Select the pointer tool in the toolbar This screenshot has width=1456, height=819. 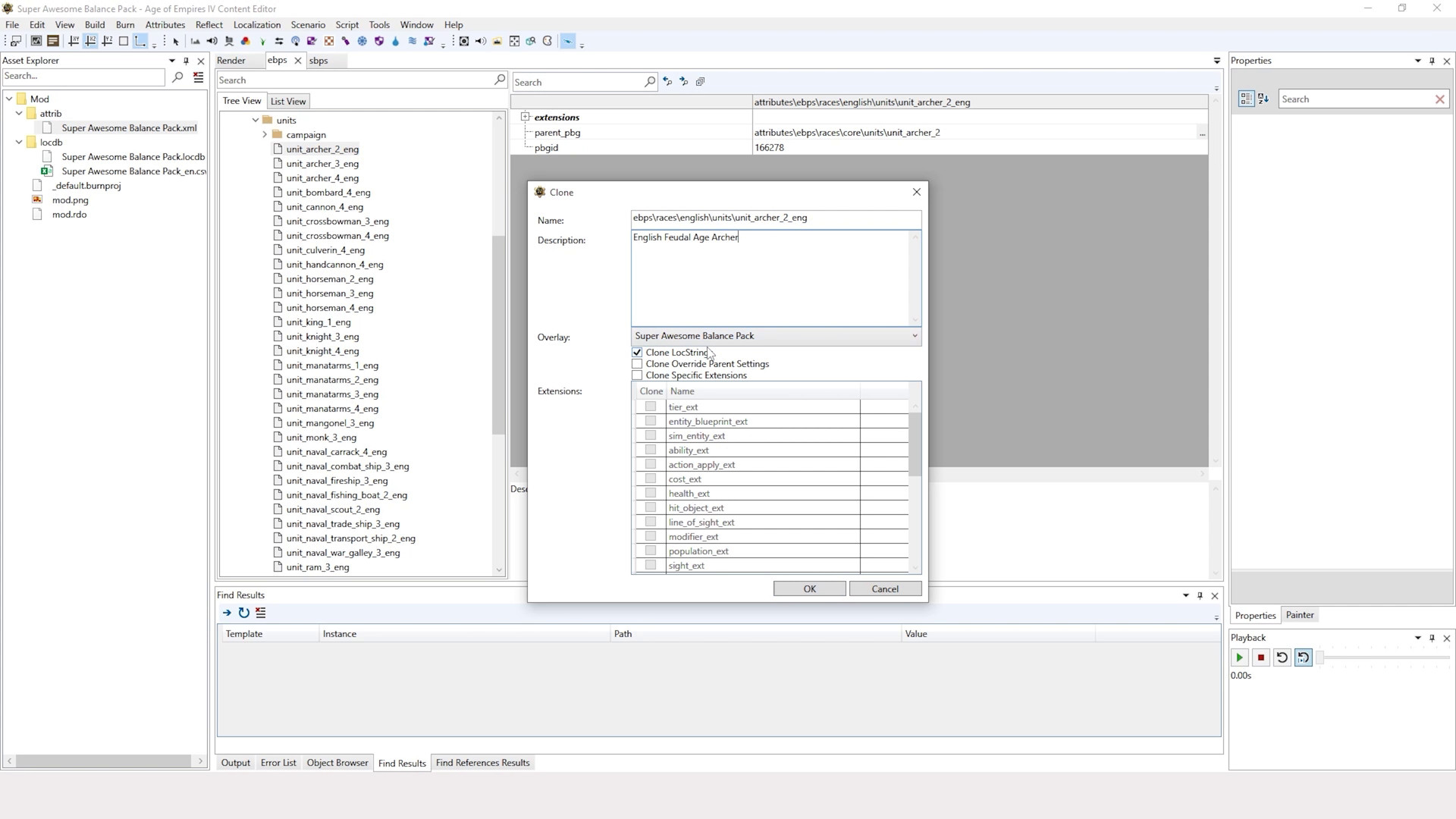[176, 41]
